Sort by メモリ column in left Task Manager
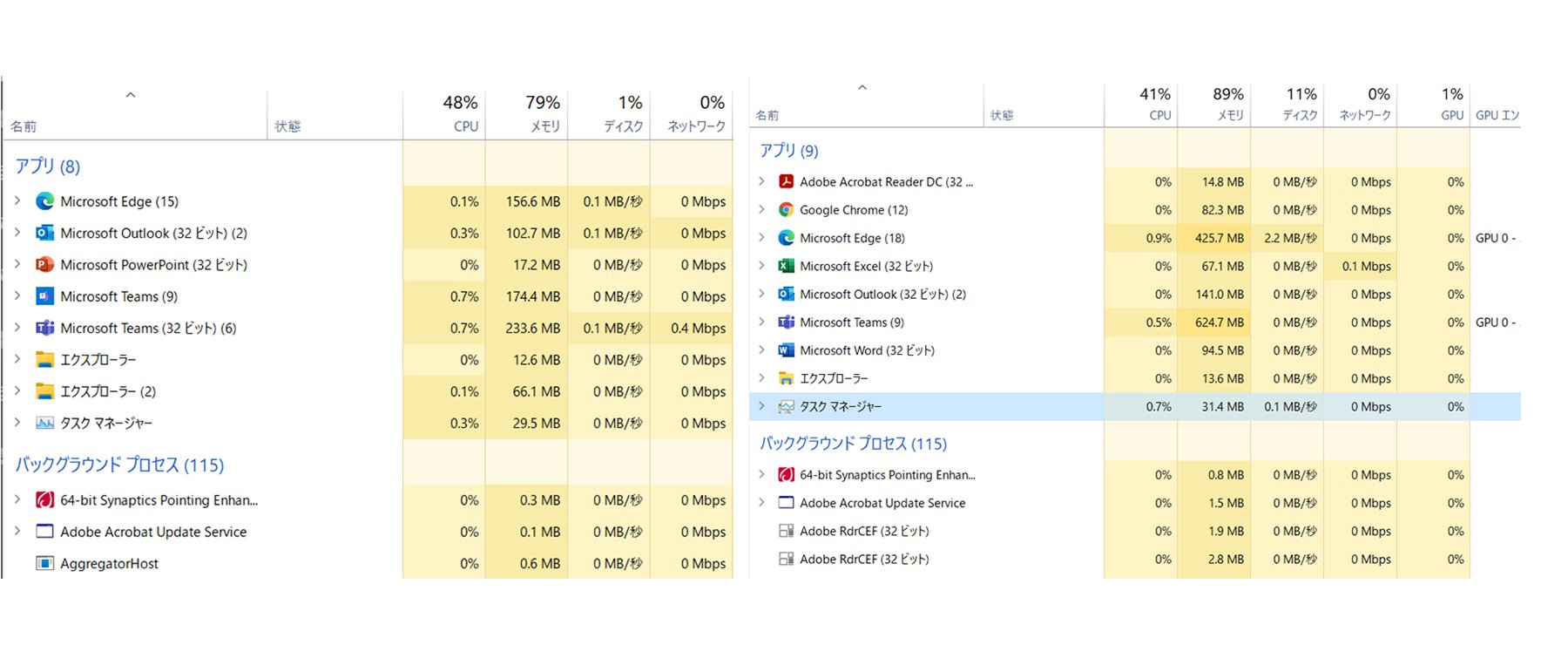The image size is (1568, 665). pyautogui.click(x=526, y=114)
